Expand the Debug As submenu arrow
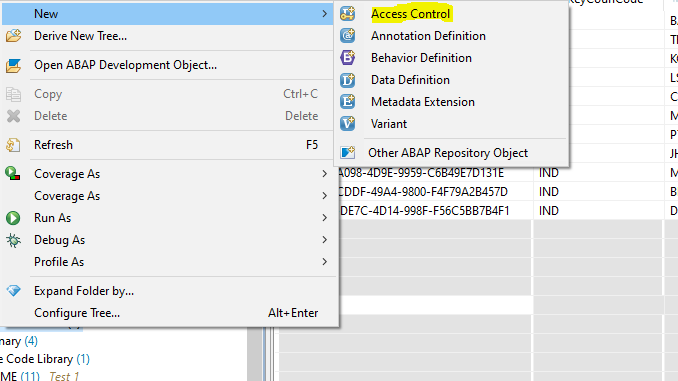 point(324,240)
